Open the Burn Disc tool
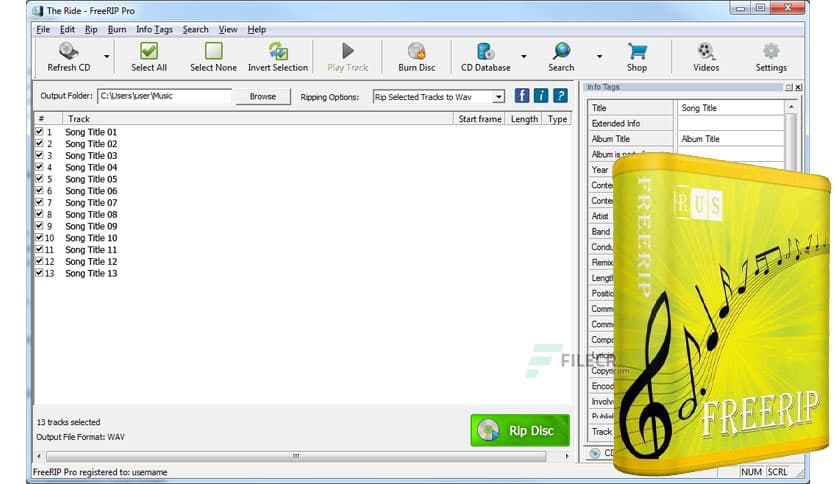 tap(416, 51)
